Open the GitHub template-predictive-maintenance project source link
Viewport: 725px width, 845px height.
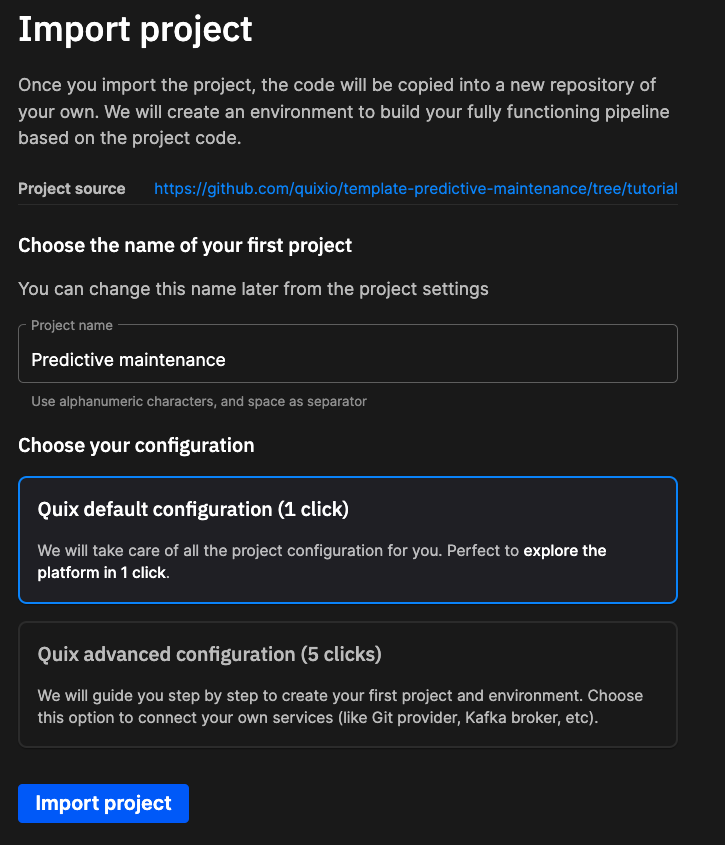416,189
